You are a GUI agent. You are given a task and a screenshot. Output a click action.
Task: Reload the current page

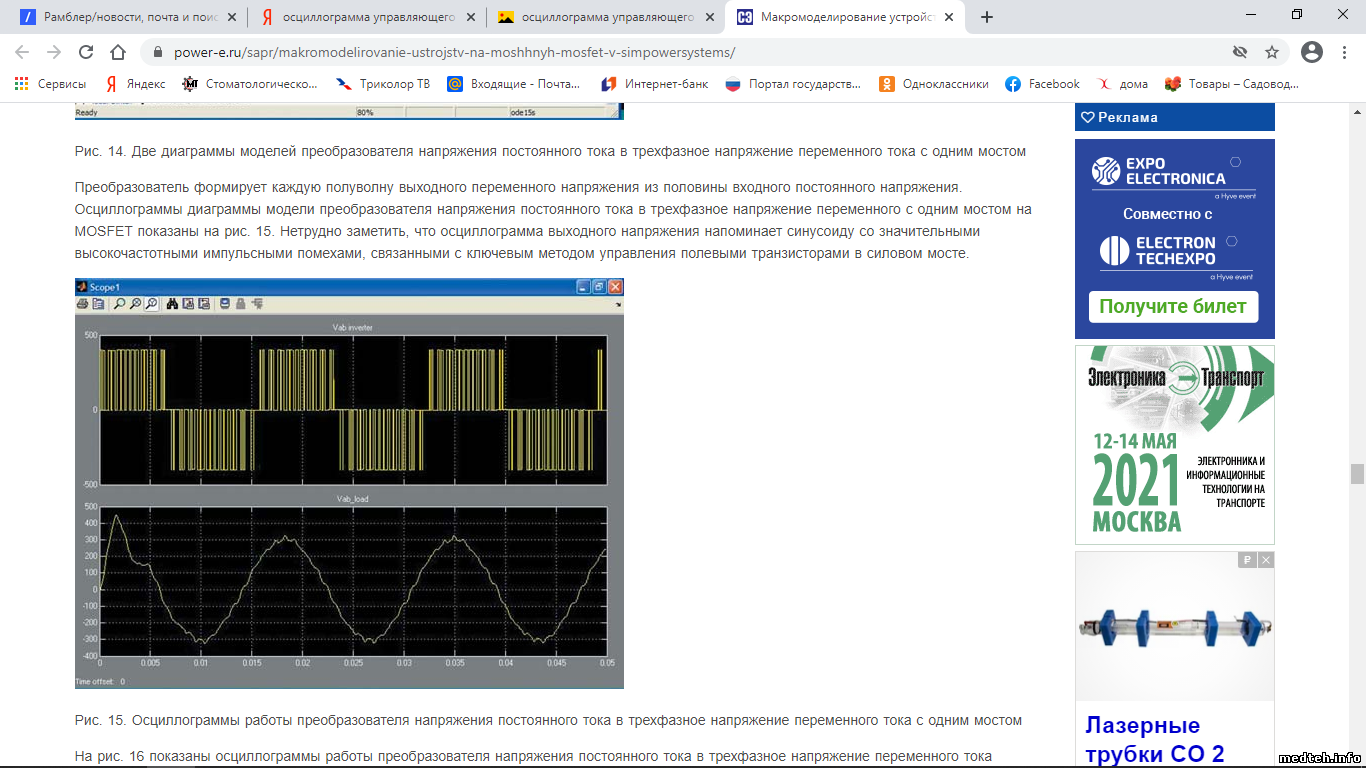(86, 52)
